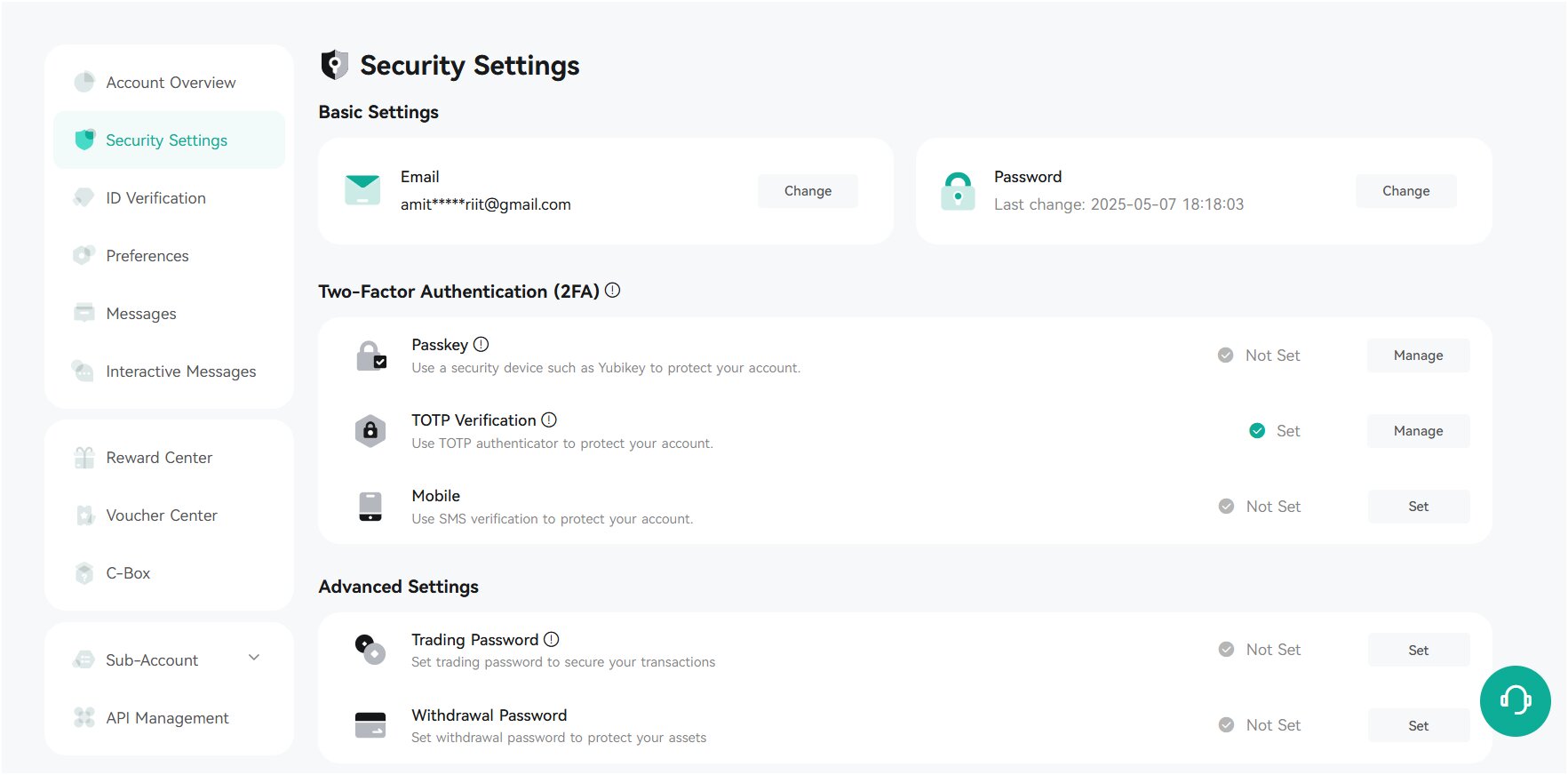Open the customer support headset chat
Screen dimensions: 1568x775
(x=1516, y=701)
